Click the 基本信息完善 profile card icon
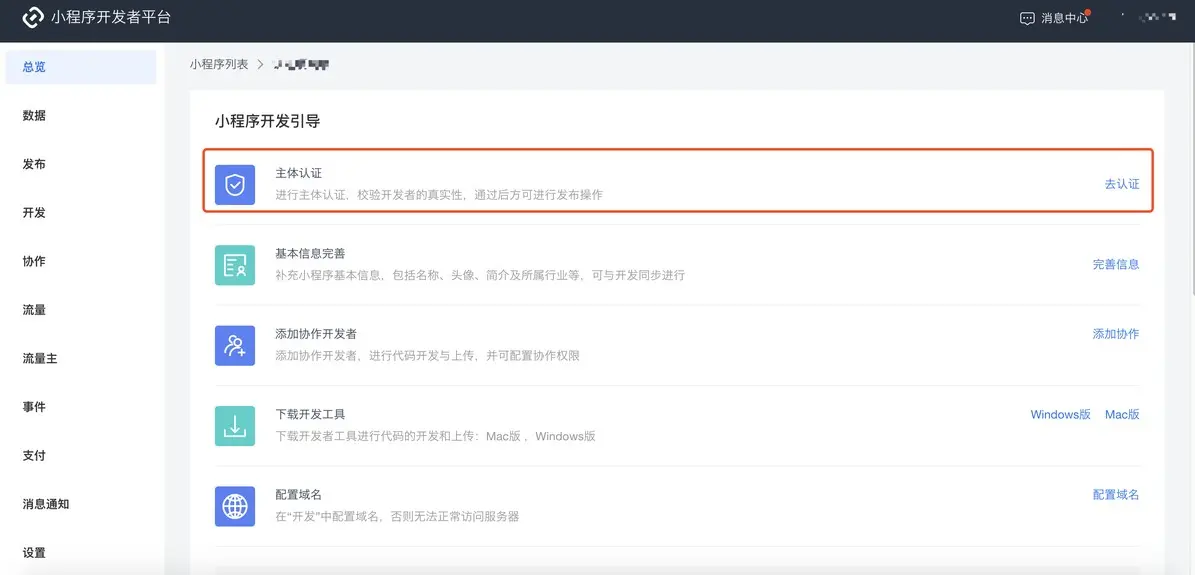Viewport: 1195px width, 575px height. [235, 265]
